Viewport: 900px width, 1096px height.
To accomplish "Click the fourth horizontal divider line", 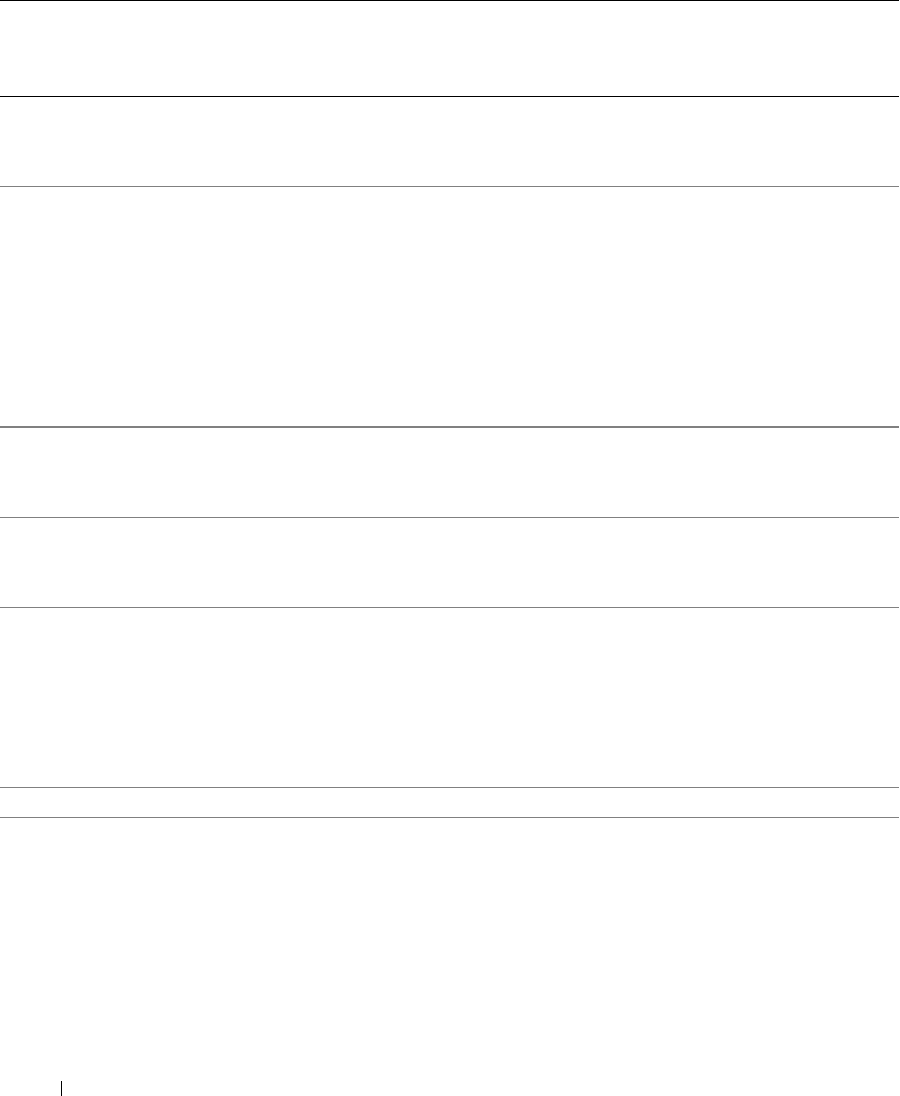I will pyautogui.click(x=450, y=428).
